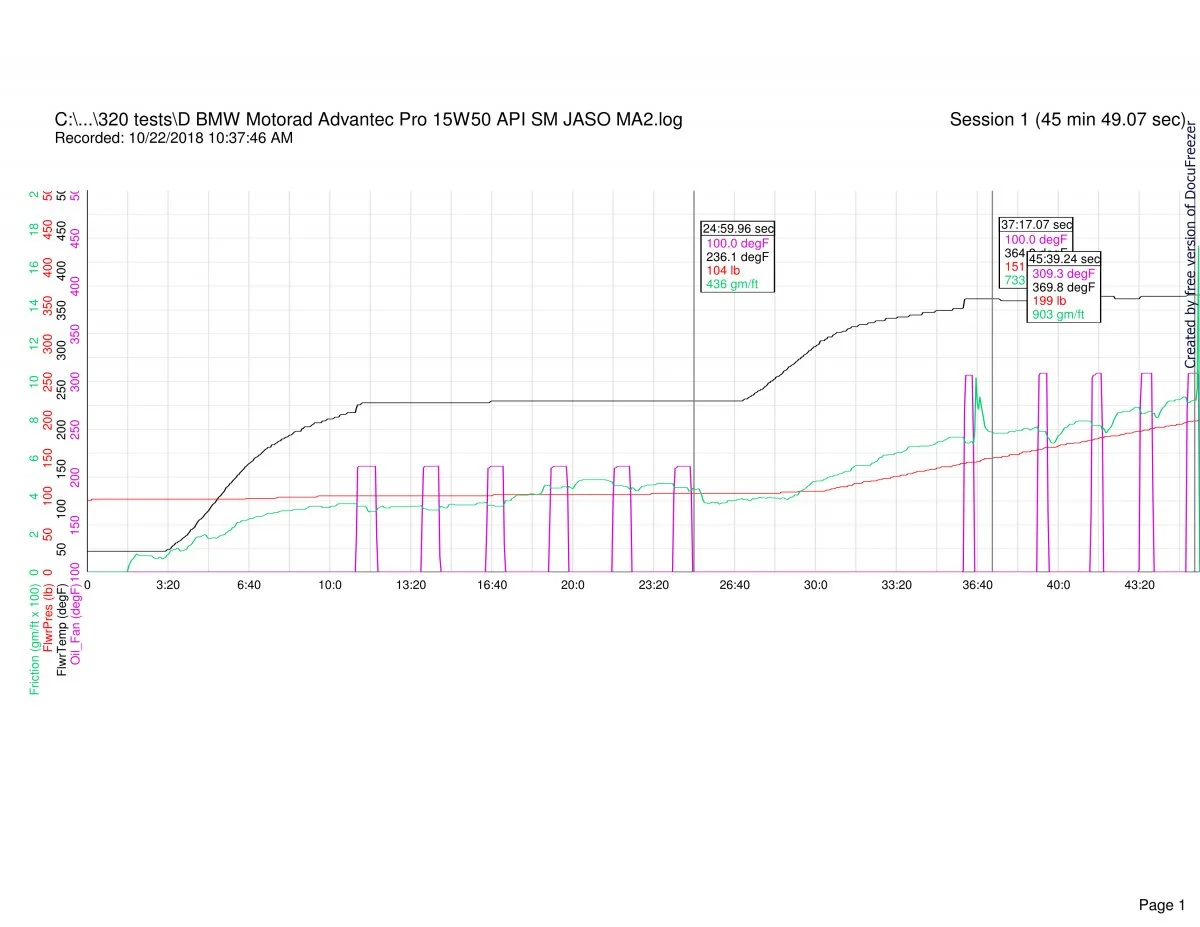Viewport: 1200px width, 927px height.
Task: Click the 13:20 time axis tick label
Action: tap(411, 585)
